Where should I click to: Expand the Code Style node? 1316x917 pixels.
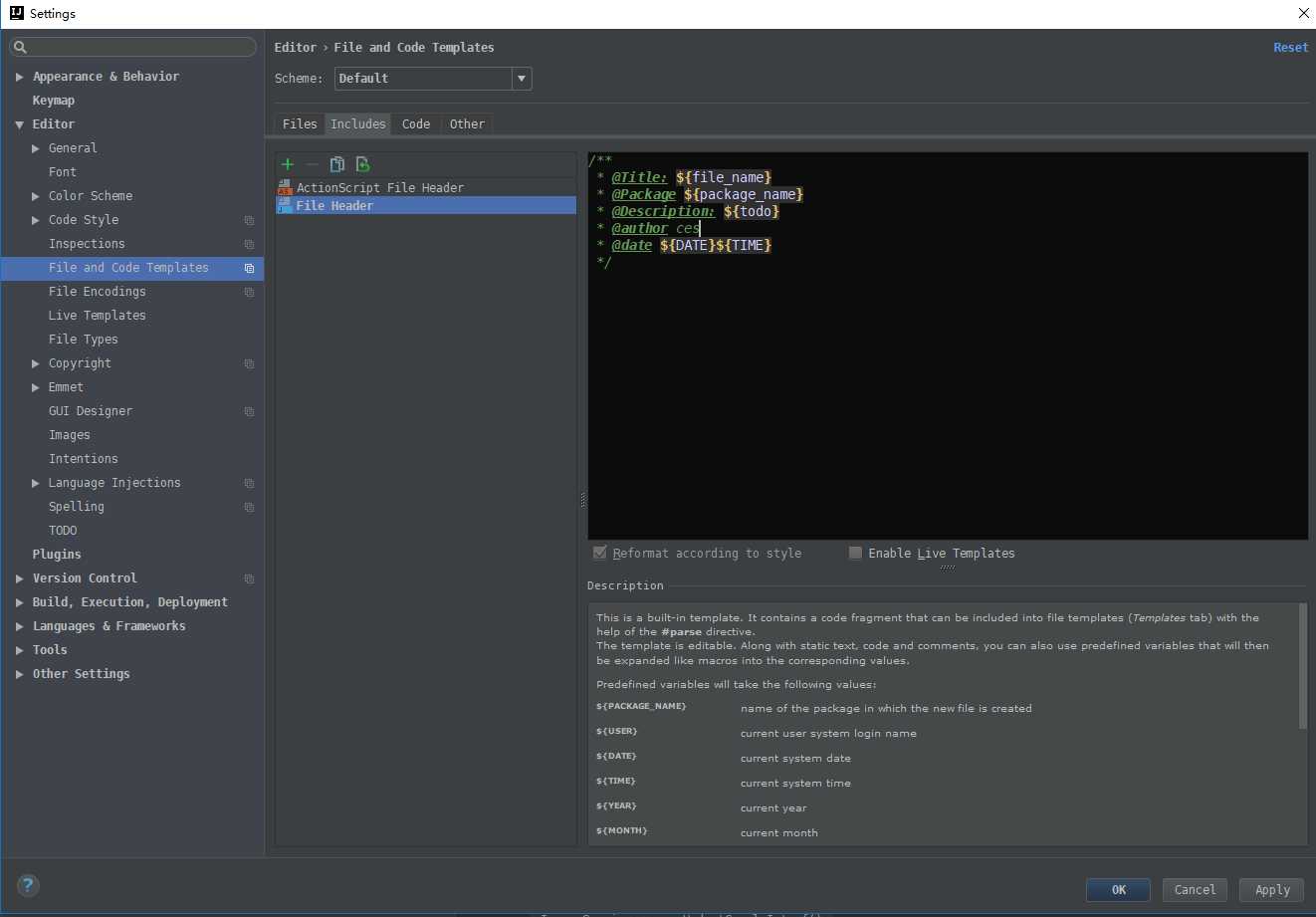pos(36,220)
